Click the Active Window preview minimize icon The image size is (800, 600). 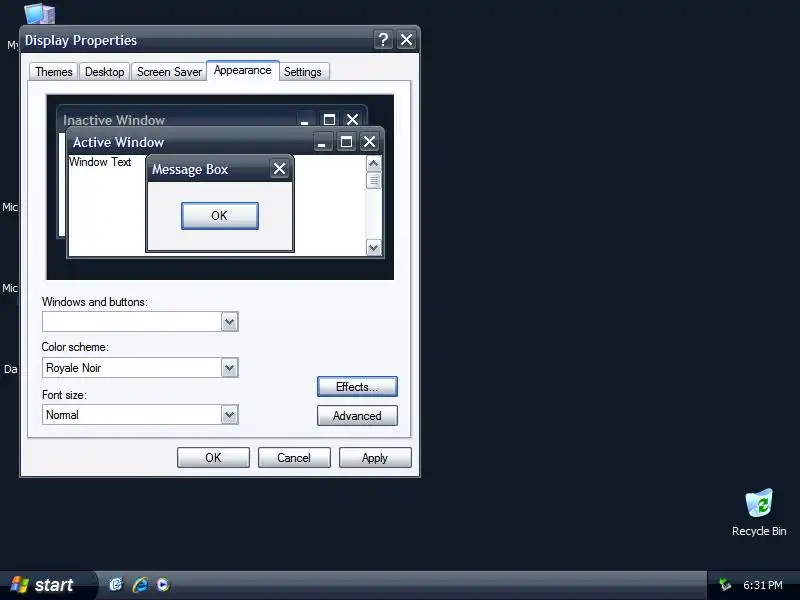(x=322, y=142)
